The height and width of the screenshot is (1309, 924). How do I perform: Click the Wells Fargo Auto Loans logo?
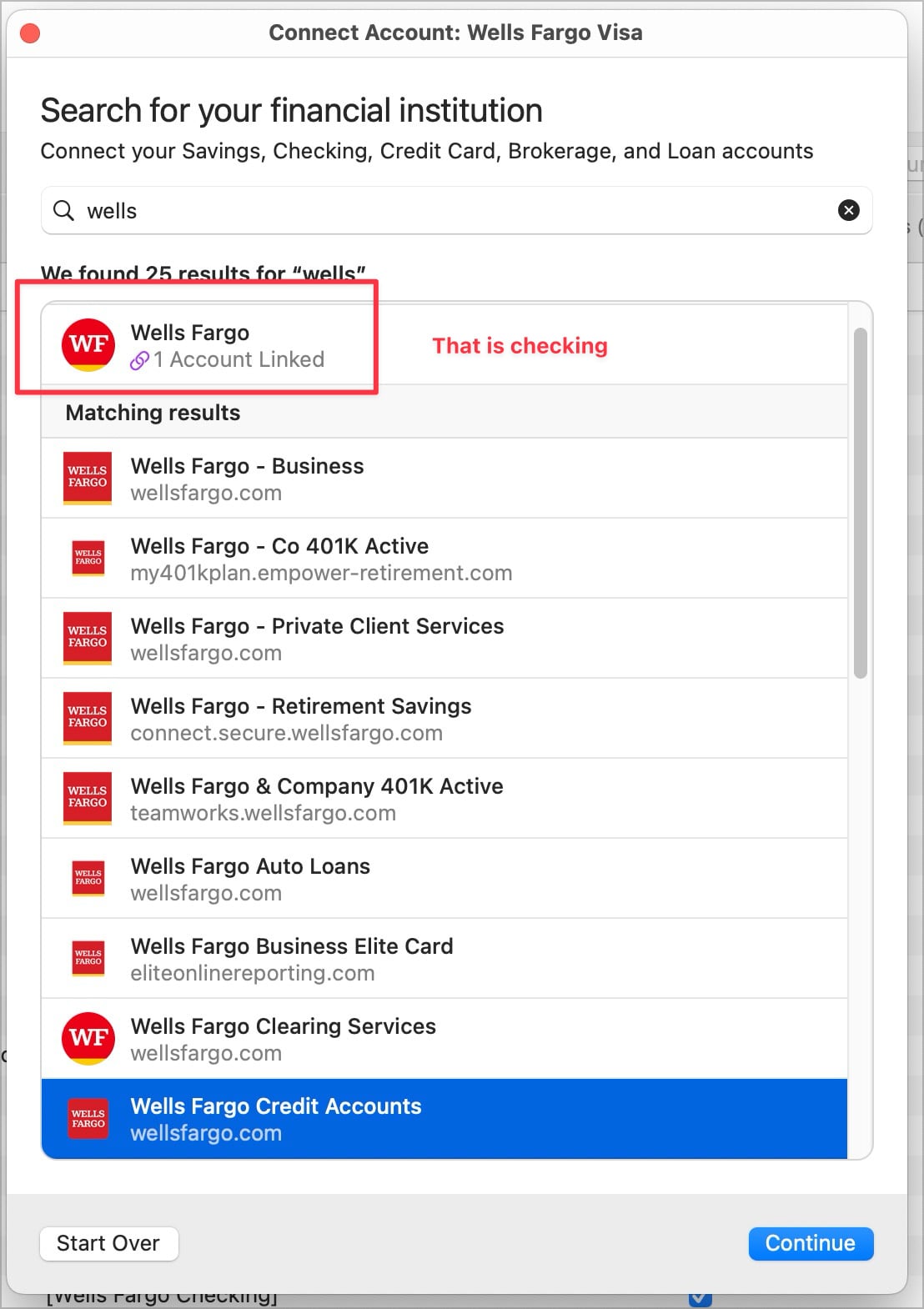(88, 879)
